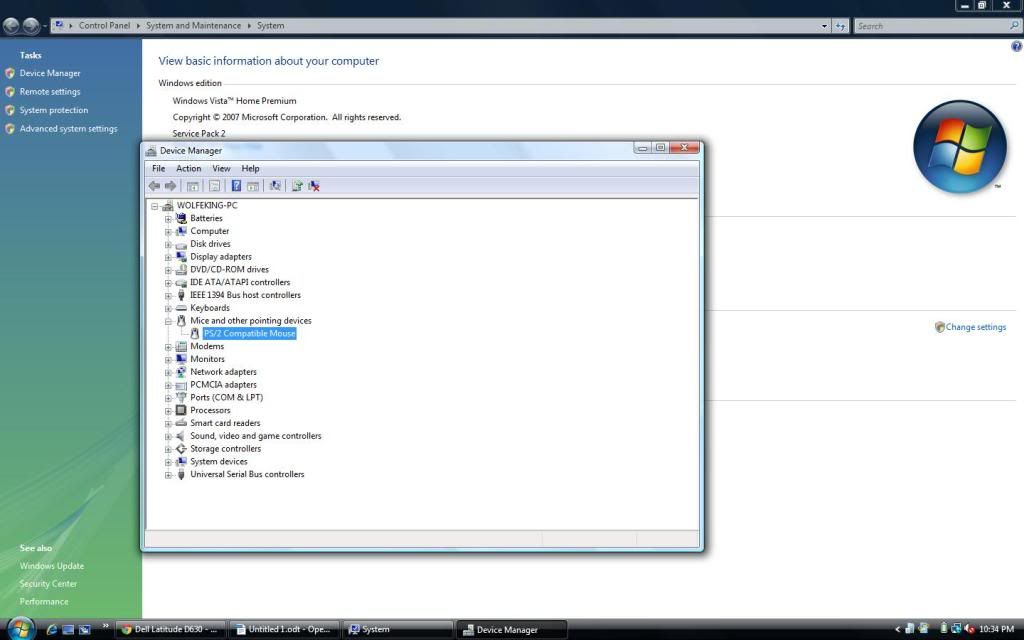Expand the Ports (COM & LPT) node

tap(168, 398)
